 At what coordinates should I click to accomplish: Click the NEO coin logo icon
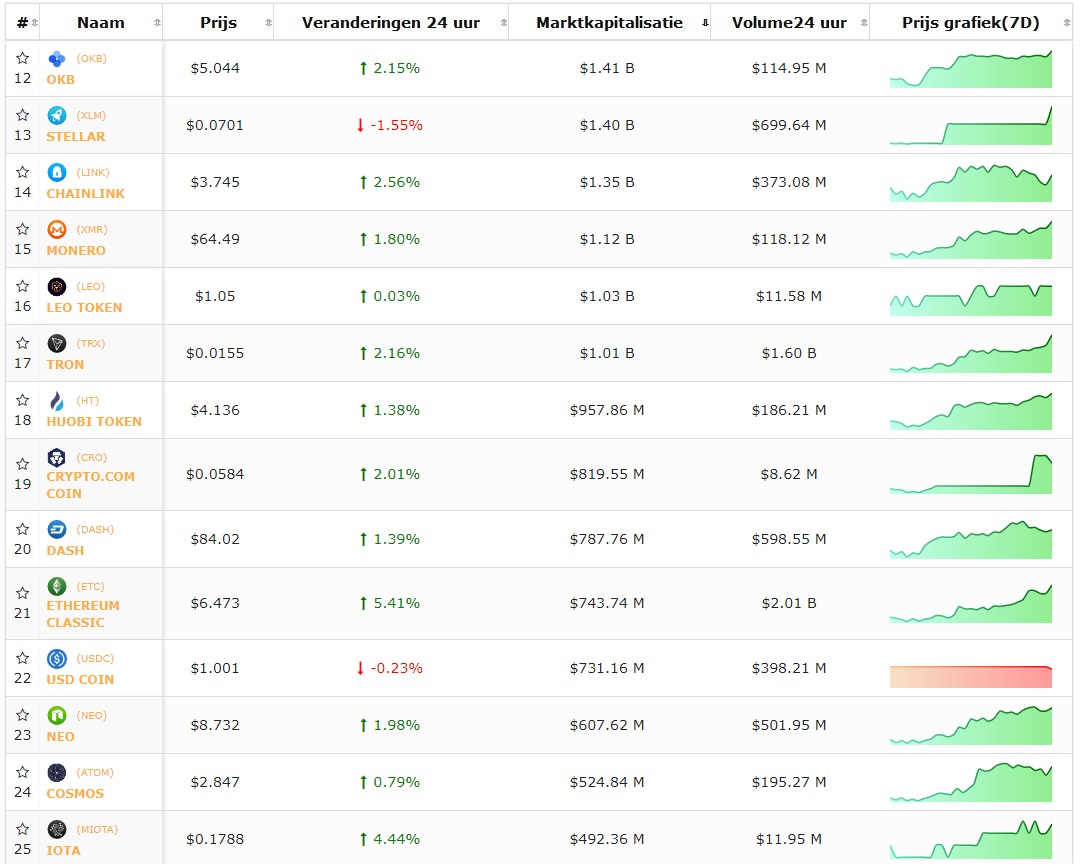click(x=56, y=715)
